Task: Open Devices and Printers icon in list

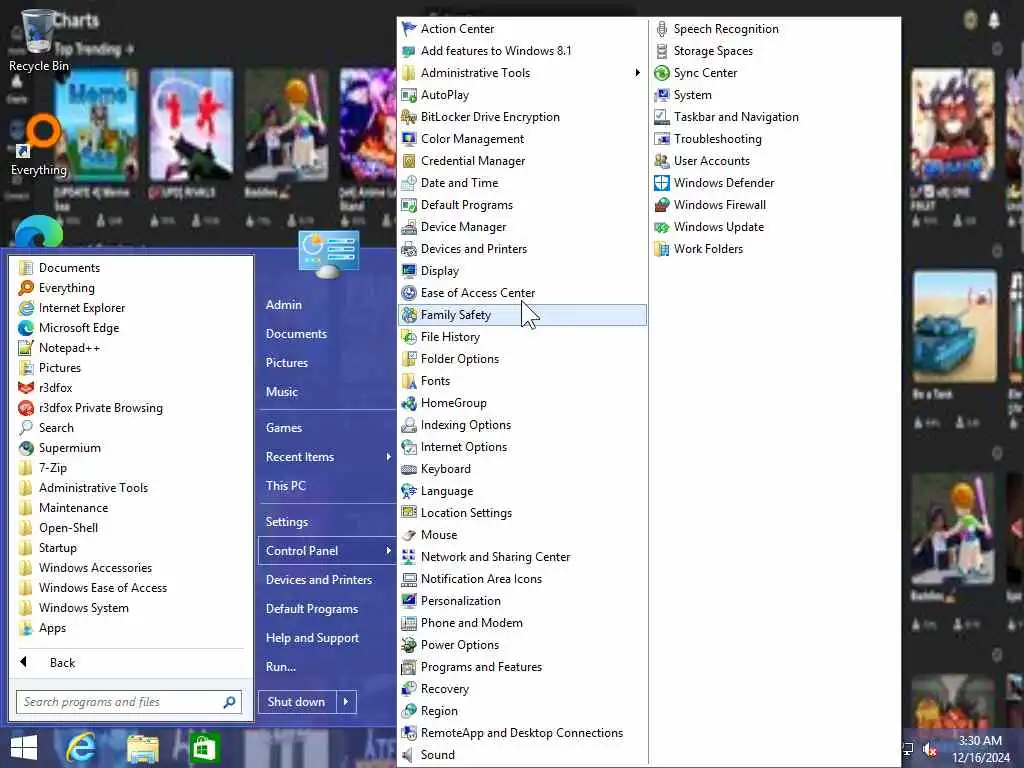Action: 409,249
